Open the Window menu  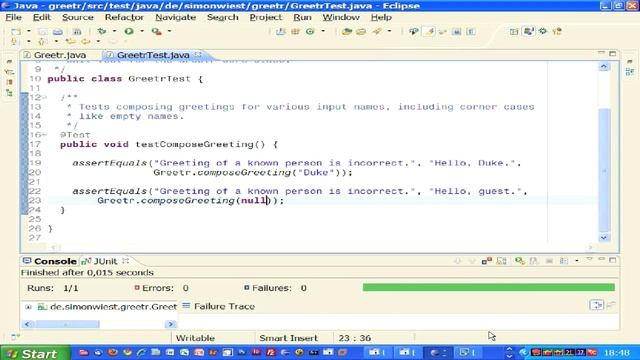[341, 18]
